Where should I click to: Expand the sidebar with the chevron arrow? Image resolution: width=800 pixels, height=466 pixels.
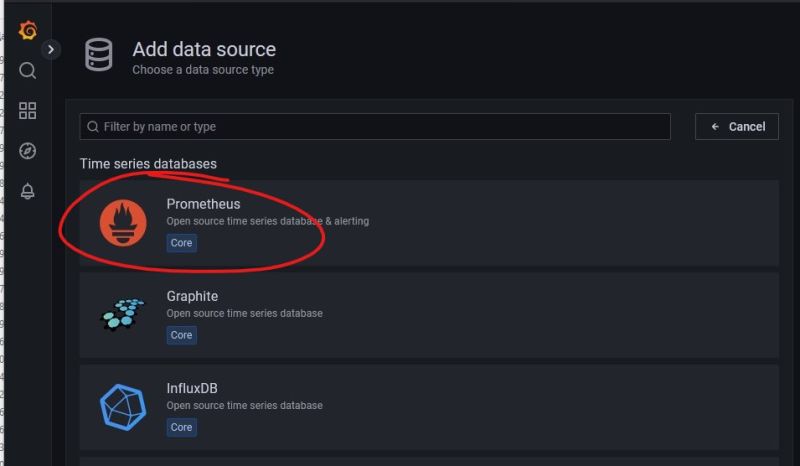click(x=51, y=50)
